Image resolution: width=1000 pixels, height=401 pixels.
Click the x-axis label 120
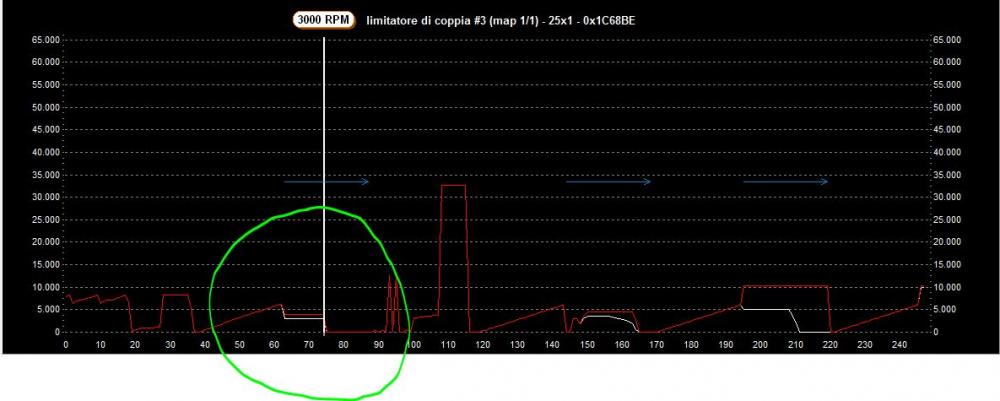pyautogui.click(x=482, y=345)
